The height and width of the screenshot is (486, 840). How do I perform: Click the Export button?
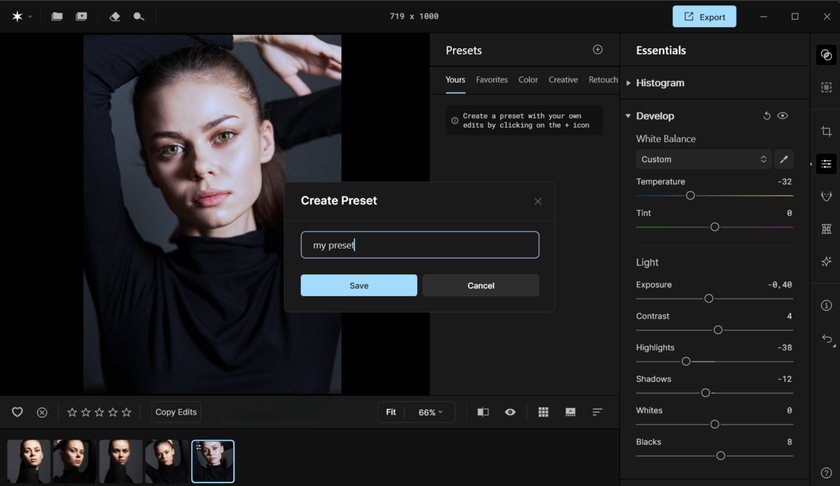[x=704, y=17]
